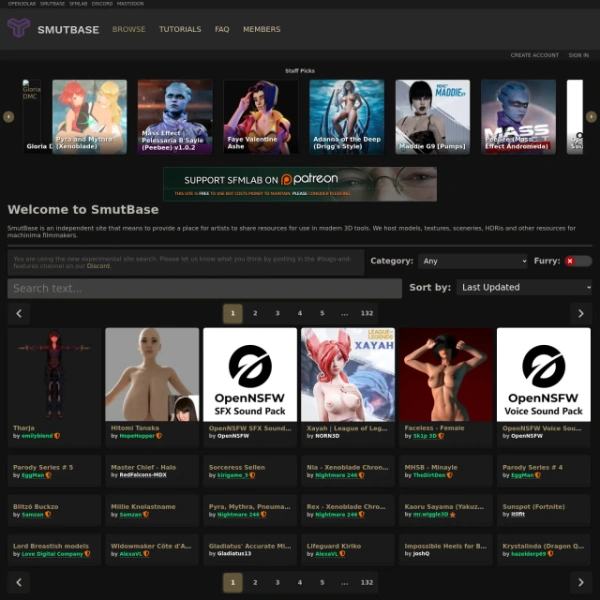Open Faye Valentine Ashe staff pick

(261, 117)
